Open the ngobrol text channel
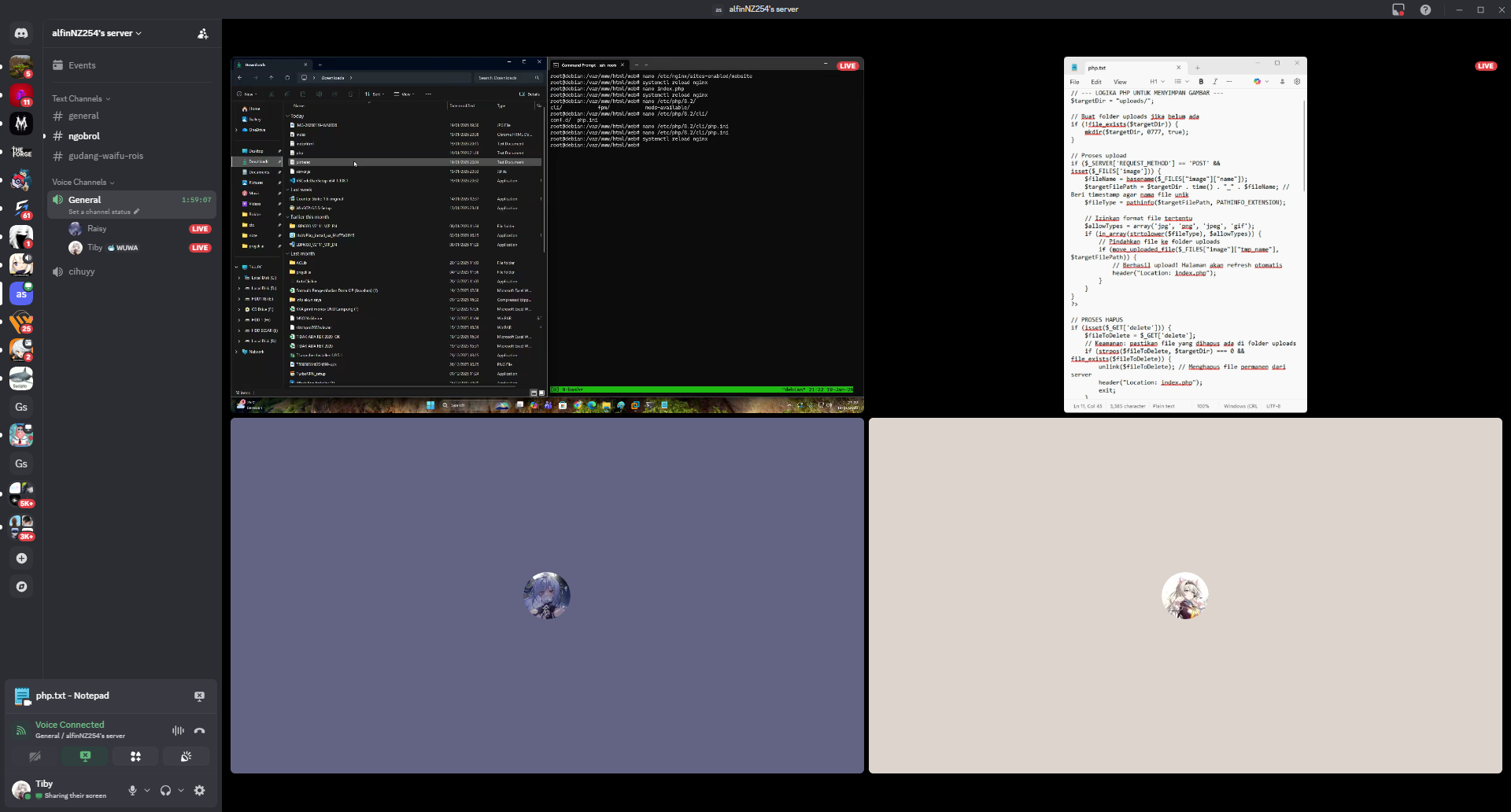 click(x=83, y=136)
